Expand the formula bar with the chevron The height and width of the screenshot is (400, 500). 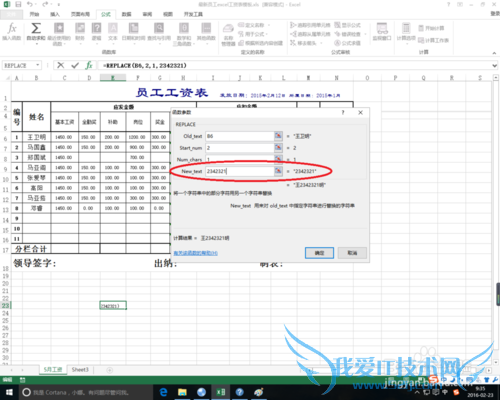click(495, 66)
